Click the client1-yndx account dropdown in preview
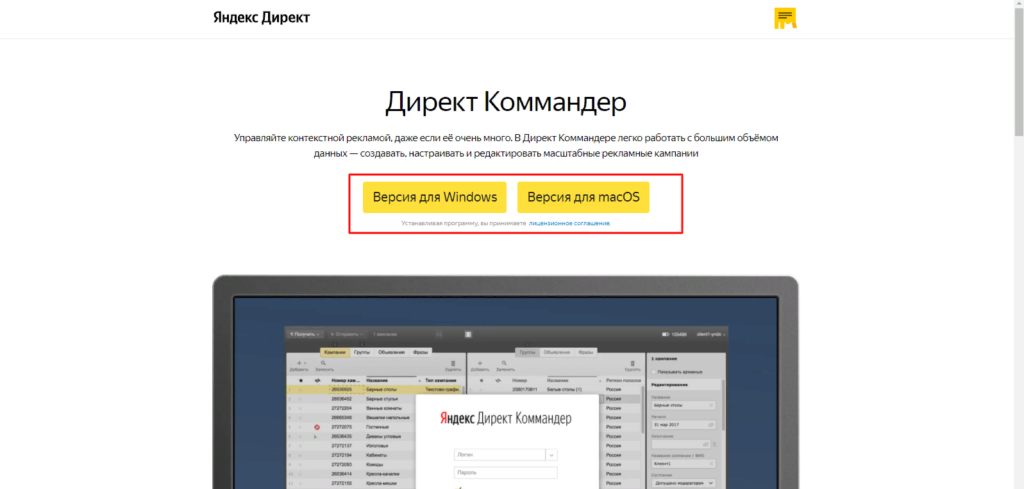 click(711, 334)
